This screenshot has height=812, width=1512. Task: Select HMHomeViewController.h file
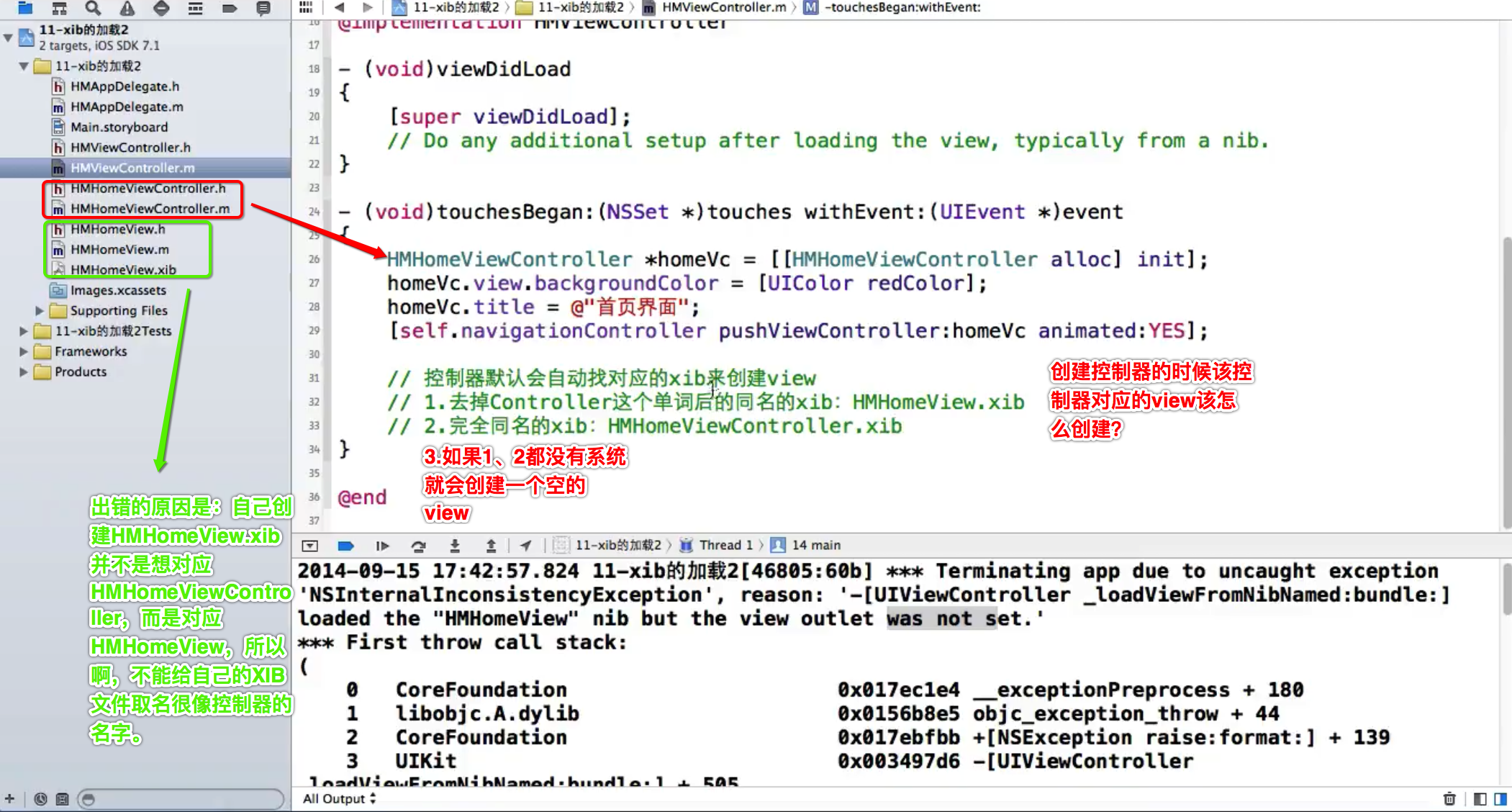147,188
